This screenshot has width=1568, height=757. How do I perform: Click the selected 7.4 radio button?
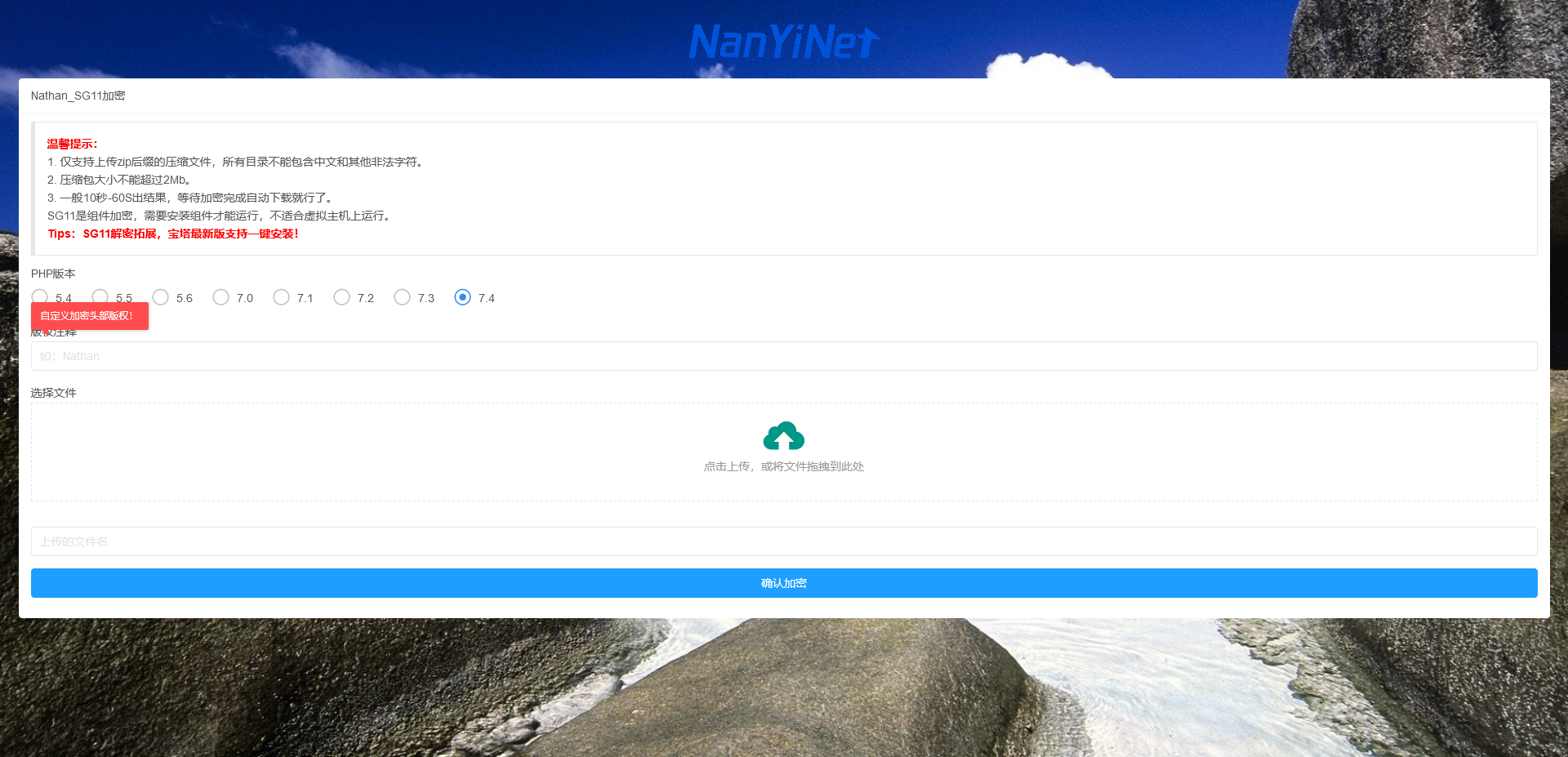tap(463, 297)
